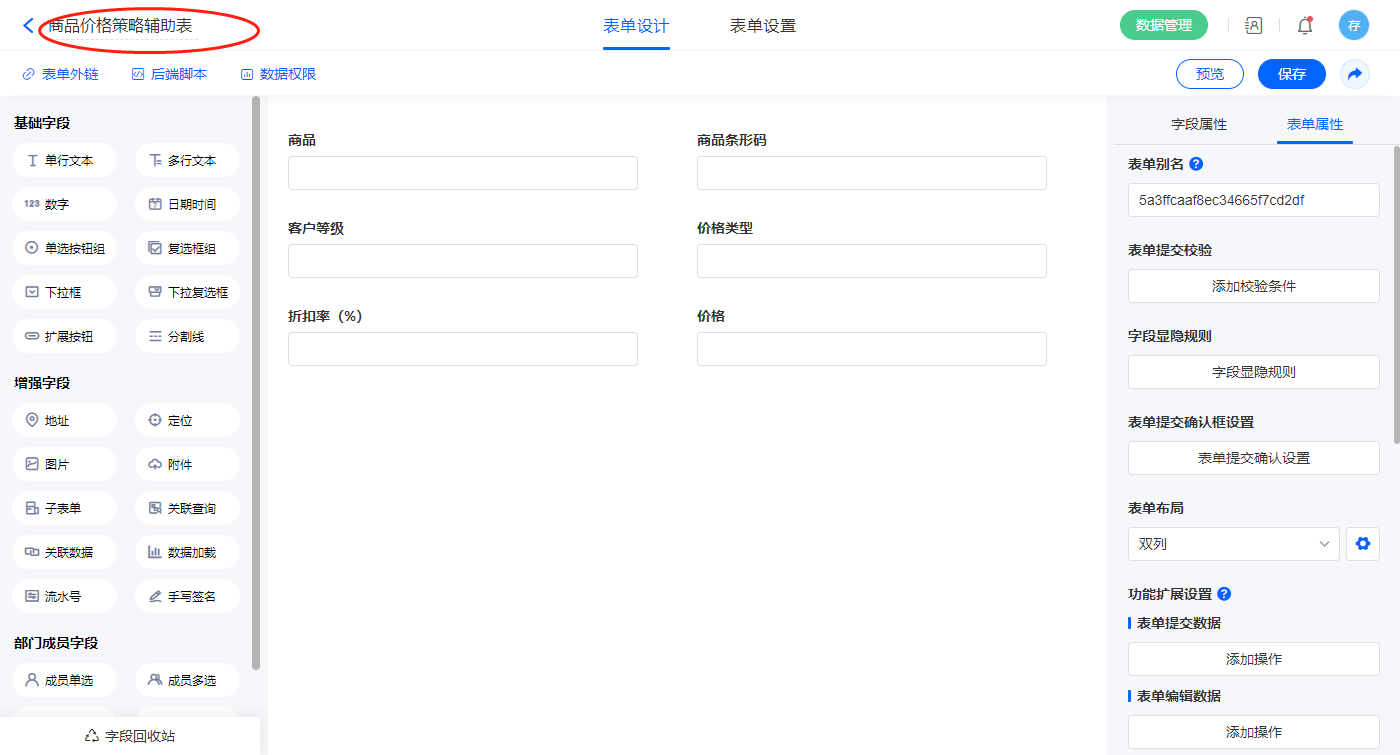Click the gear icon beside 表单布局 dropdown

coord(1362,544)
